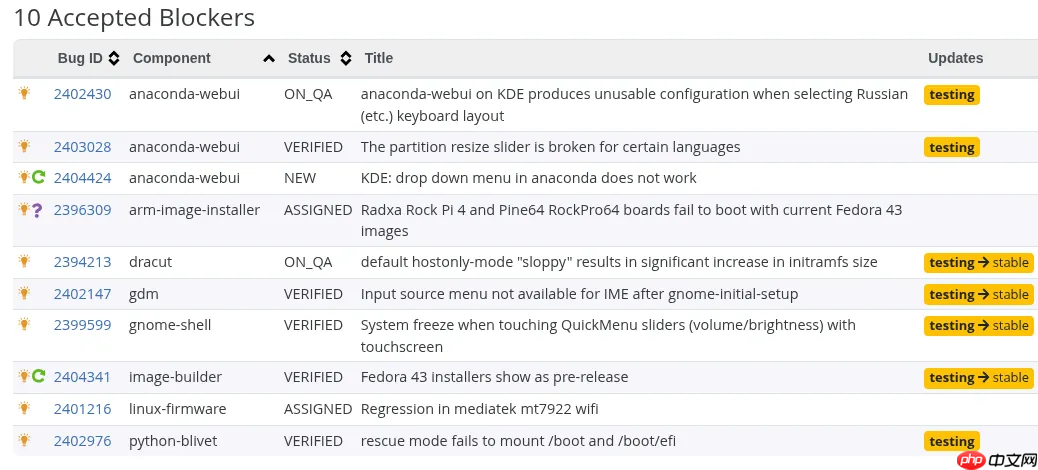Click lightbulb icon beside bug 2402430
This screenshot has width=1038, height=470.
[x=24, y=93]
